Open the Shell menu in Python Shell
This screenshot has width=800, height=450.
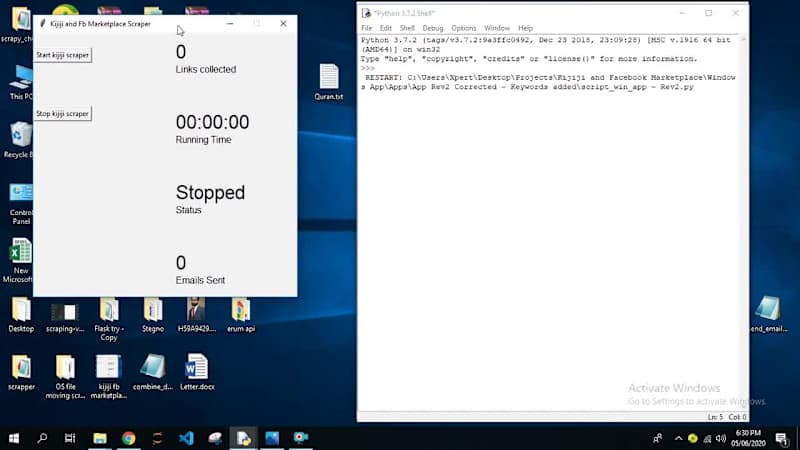pos(407,28)
